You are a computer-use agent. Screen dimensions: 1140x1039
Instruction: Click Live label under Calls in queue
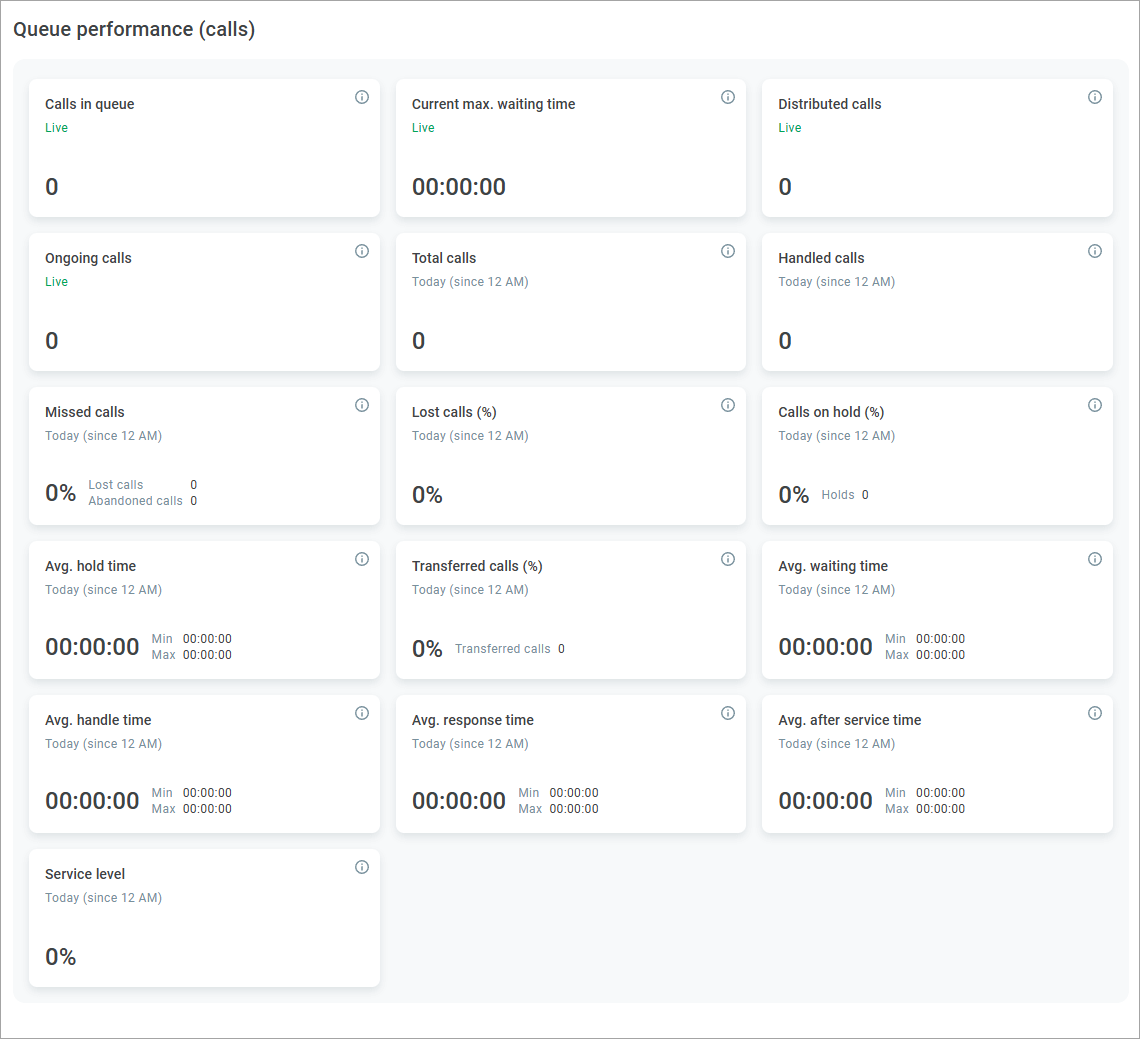(x=56, y=127)
